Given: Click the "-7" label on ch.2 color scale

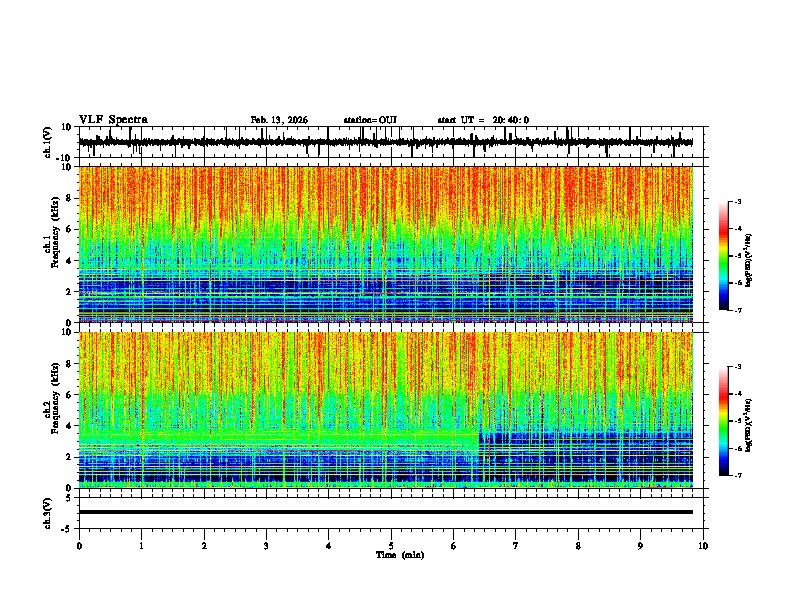Looking at the screenshot, I should click(x=737, y=475).
